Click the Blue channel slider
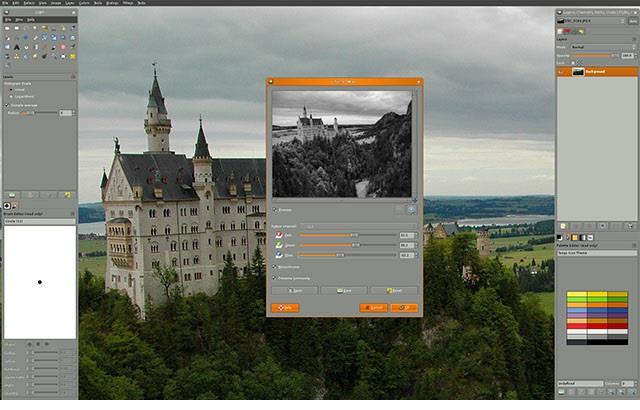The width and height of the screenshot is (640, 410). pos(347,255)
